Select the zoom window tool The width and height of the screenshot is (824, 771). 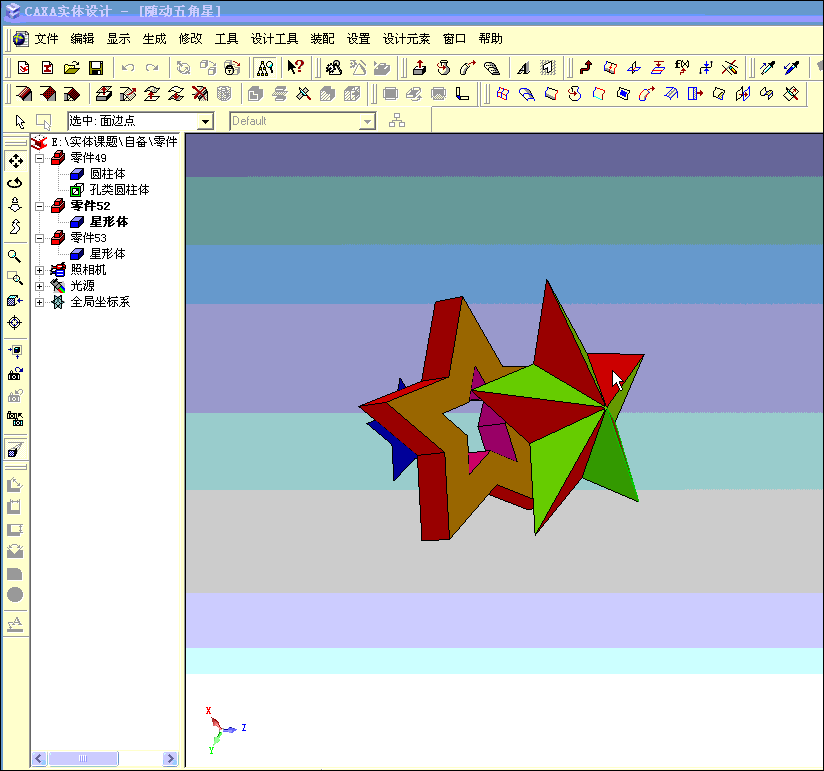click(x=15, y=278)
